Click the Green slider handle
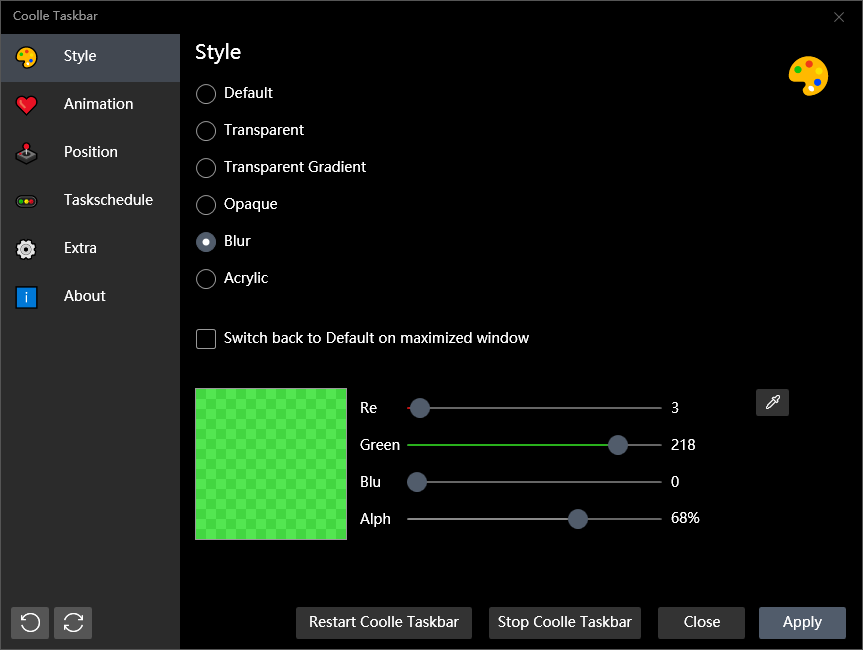 coord(618,445)
